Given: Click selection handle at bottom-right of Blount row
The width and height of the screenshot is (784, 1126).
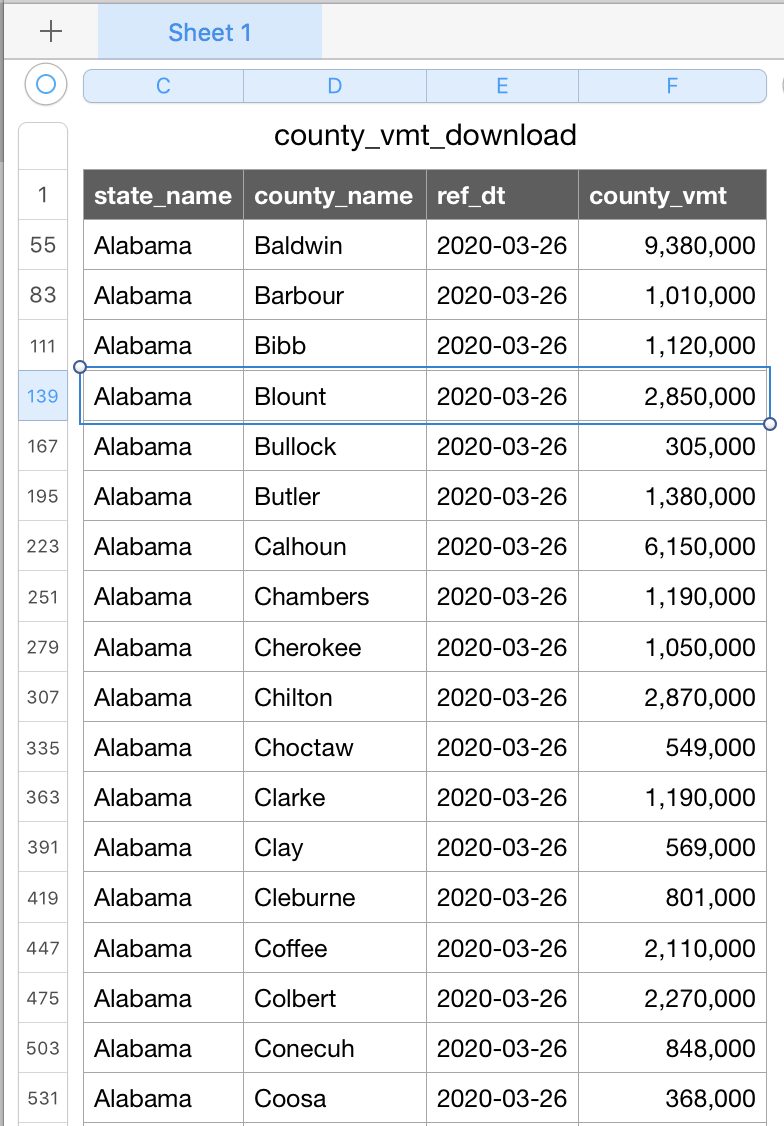Looking at the screenshot, I should [770, 424].
